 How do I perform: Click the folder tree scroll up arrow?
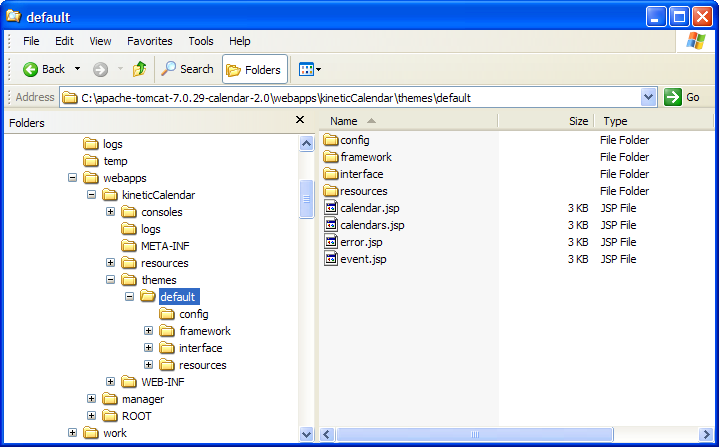[x=306, y=143]
